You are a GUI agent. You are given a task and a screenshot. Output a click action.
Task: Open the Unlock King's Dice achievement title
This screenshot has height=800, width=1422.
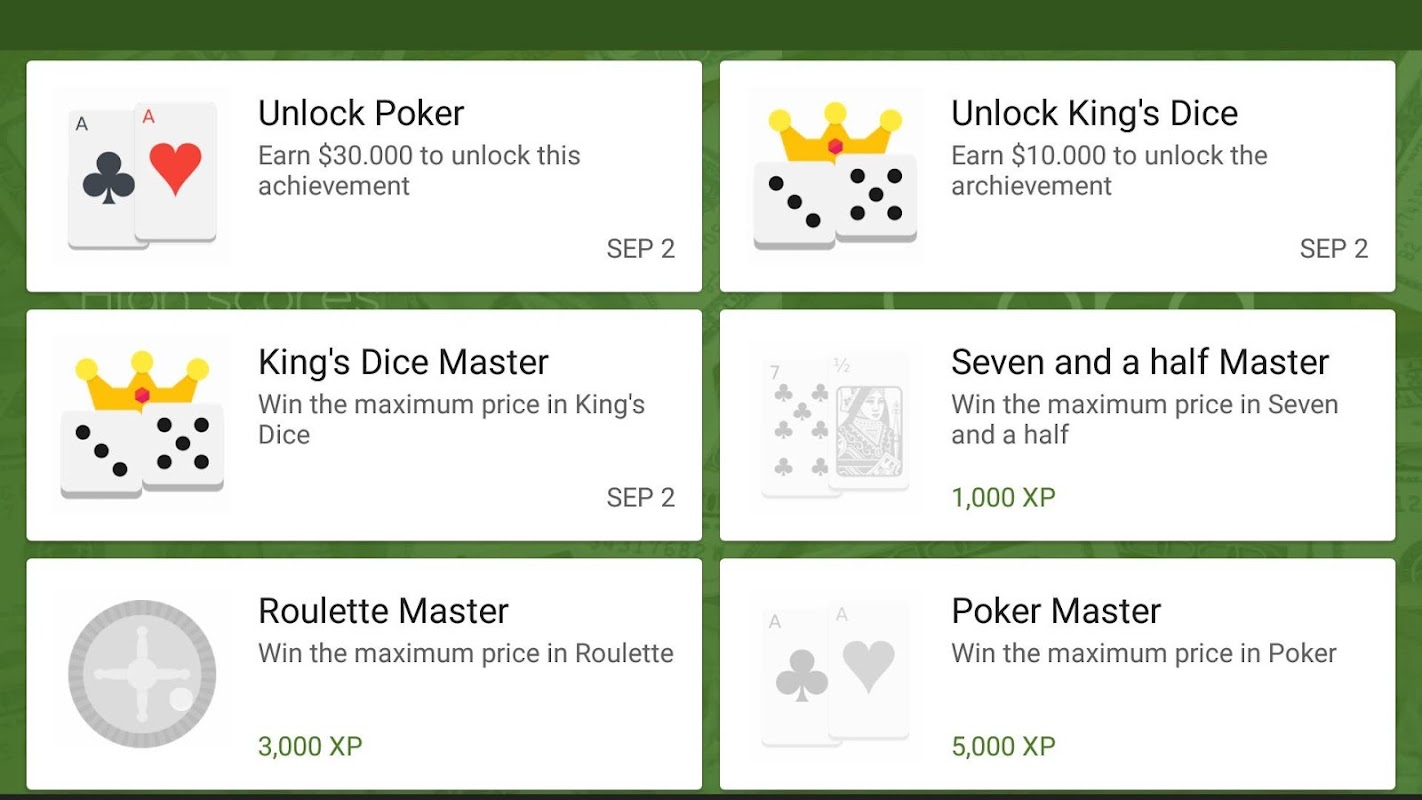(1094, 113)
